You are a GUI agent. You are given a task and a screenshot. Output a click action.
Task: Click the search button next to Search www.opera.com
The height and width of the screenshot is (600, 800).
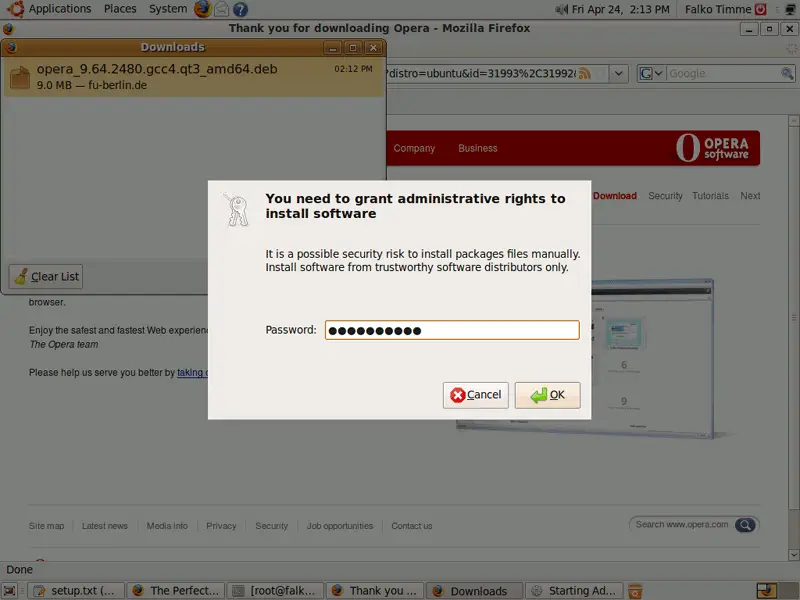(745, 524)
